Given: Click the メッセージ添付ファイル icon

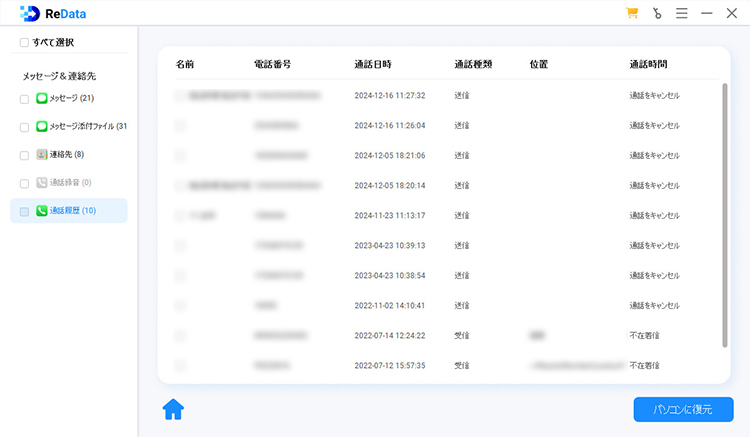Looking at the screenshot, I should click(x=42, y=126).
